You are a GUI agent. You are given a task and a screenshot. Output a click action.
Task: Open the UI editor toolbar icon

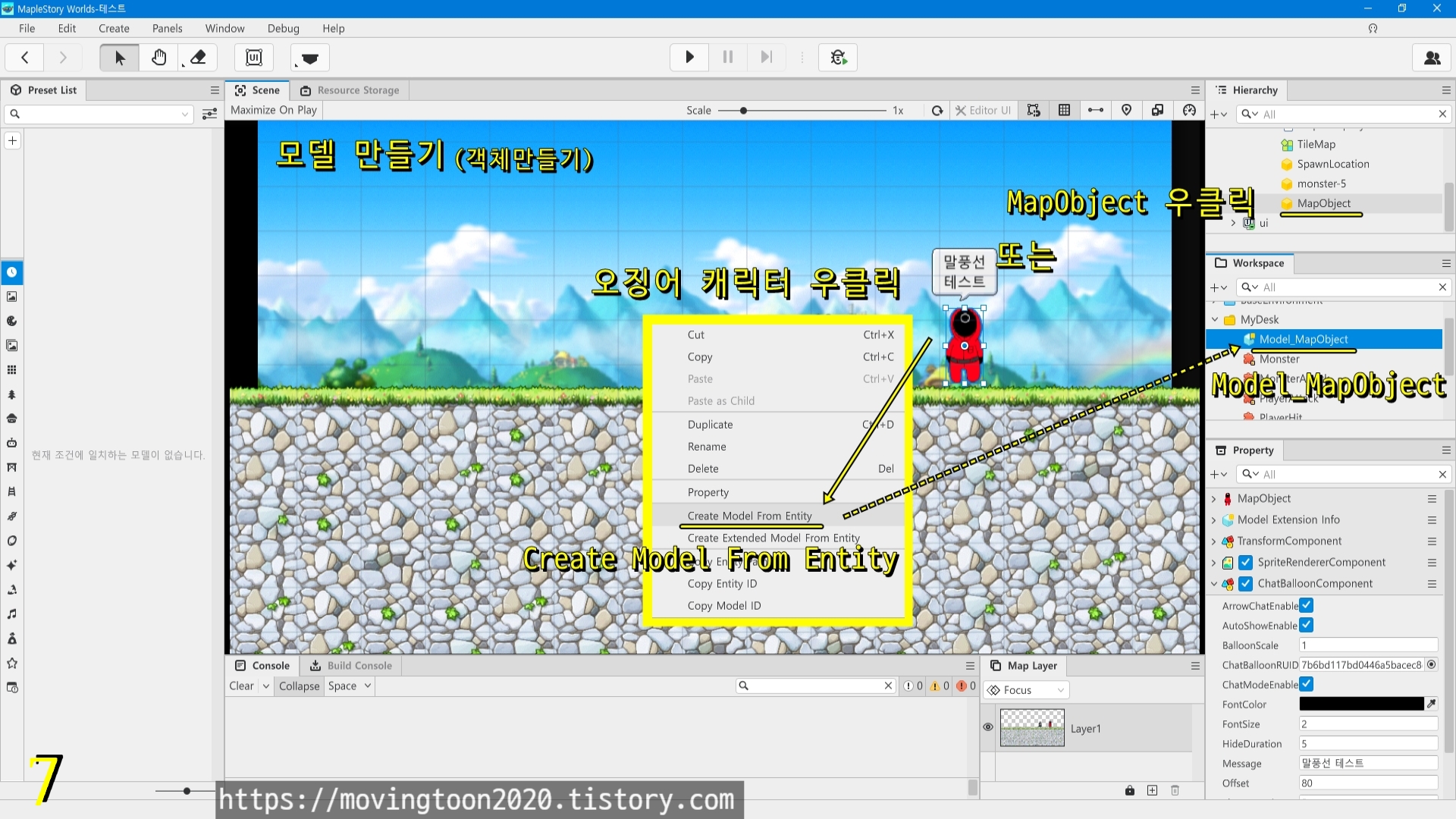coord(254,58)
